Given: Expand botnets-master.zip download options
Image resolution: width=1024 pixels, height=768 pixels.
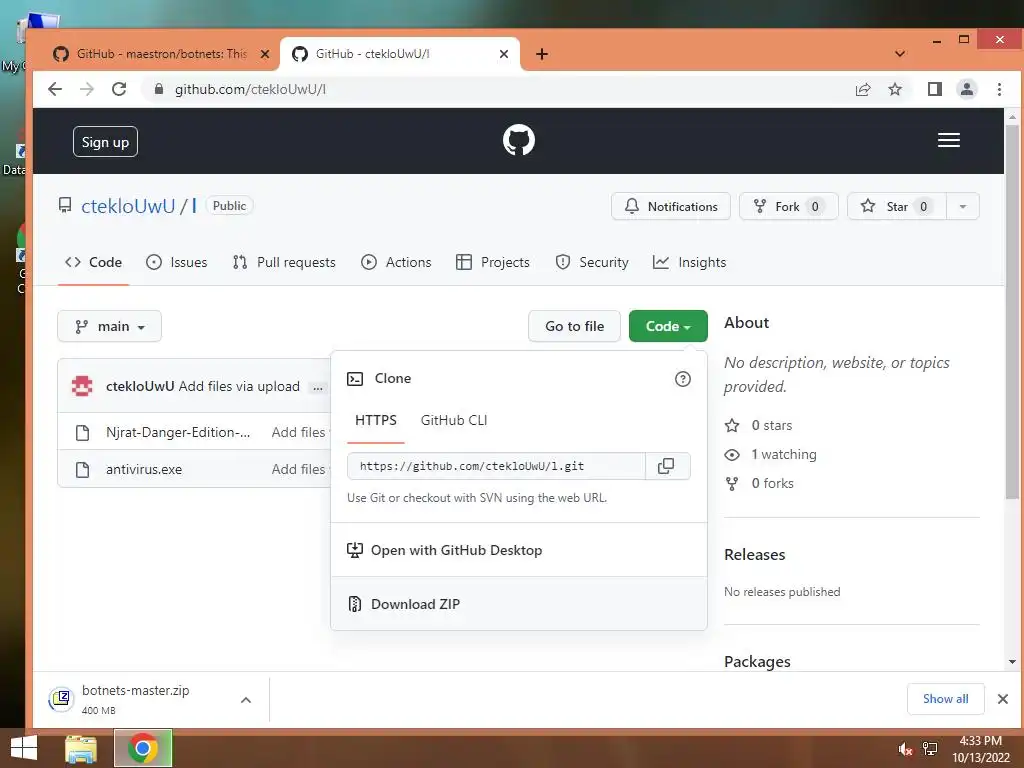Looking at the screenshot, I should click(x=246, y=700).
